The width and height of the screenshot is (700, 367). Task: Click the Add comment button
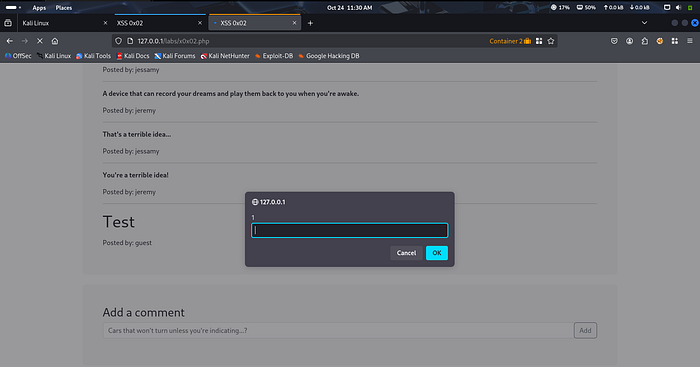pos(585,330)
